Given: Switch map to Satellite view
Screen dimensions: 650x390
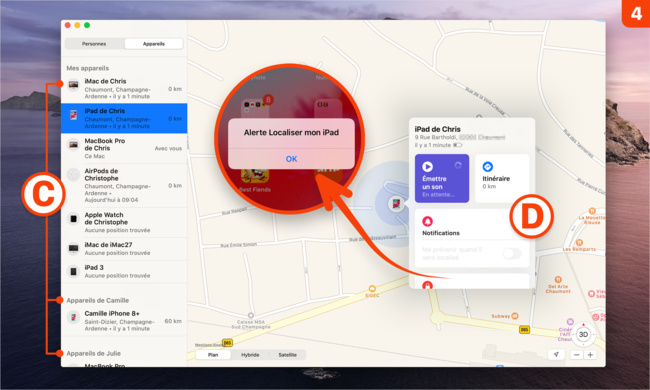Looking at the screenshot, I should [287, 355].
